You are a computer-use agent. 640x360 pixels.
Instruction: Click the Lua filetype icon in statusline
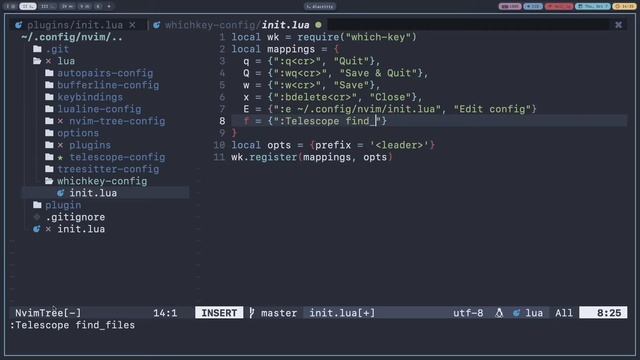pyautogui.click(x=517, y=313)
